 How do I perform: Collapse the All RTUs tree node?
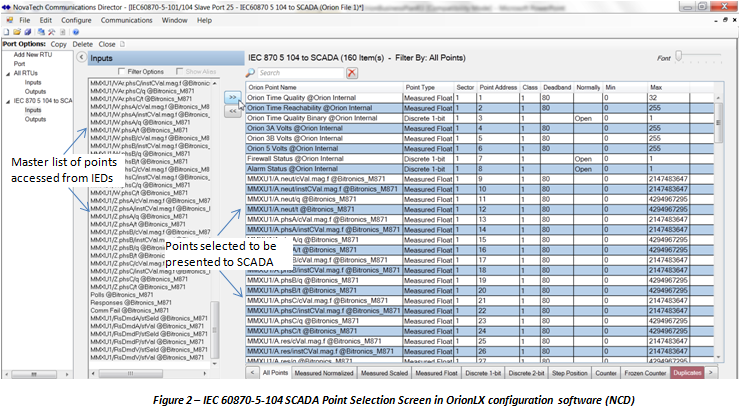[8, 74]
